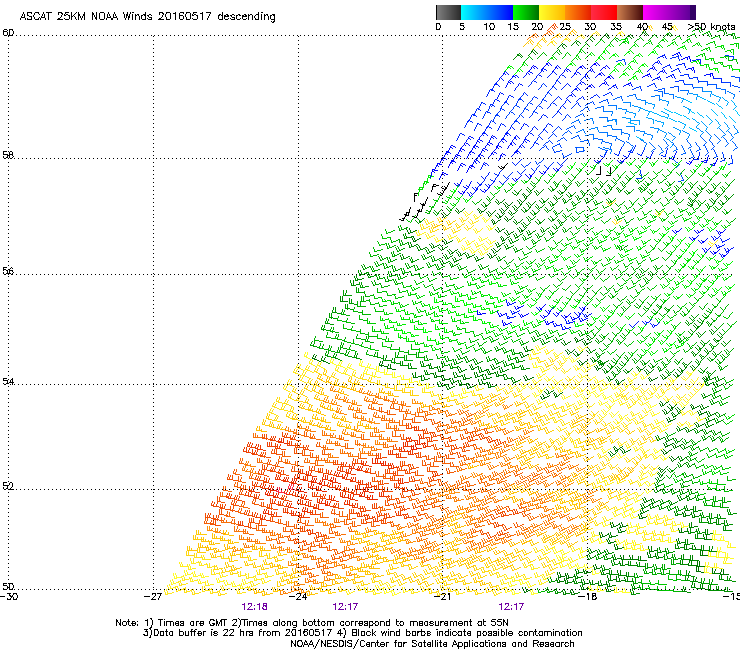The height and width of the screenshot is (650, 740).
Task: Click the longitude label -18
Action: [x=587, y=597]
